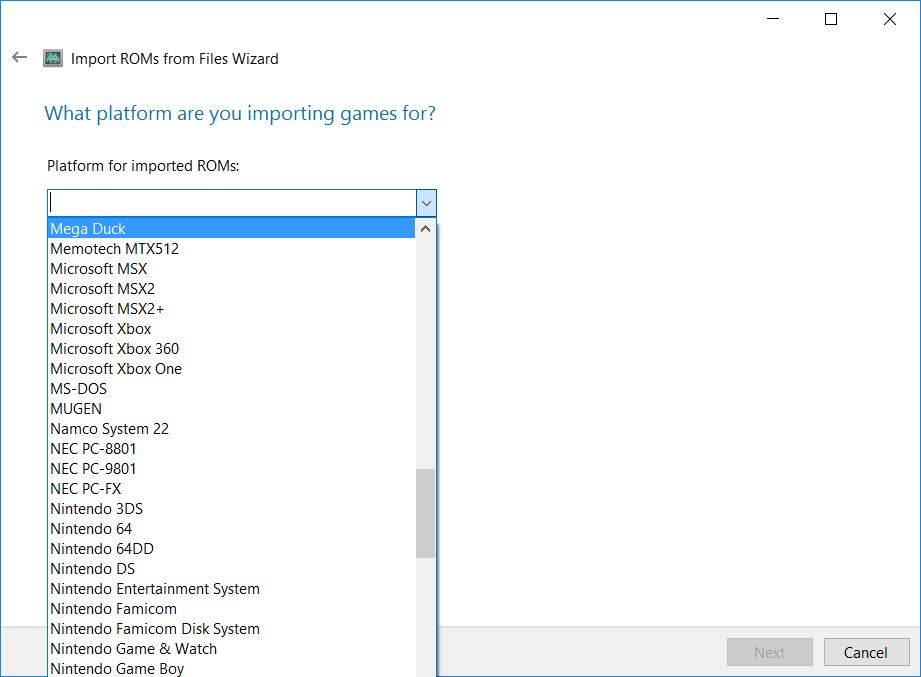Viewport: 921px width, 677px height.
Task: Choose Nintendo 3DS platform
Action: coord(231,508)
